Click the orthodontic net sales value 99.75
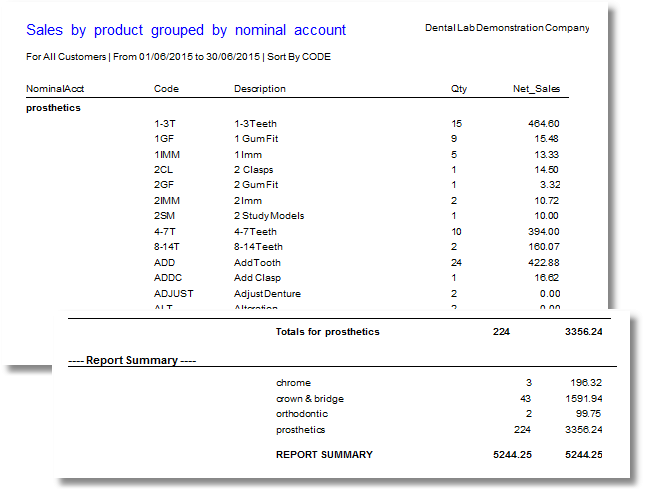Viewport: 647px width, 495px height. (589, 414)
